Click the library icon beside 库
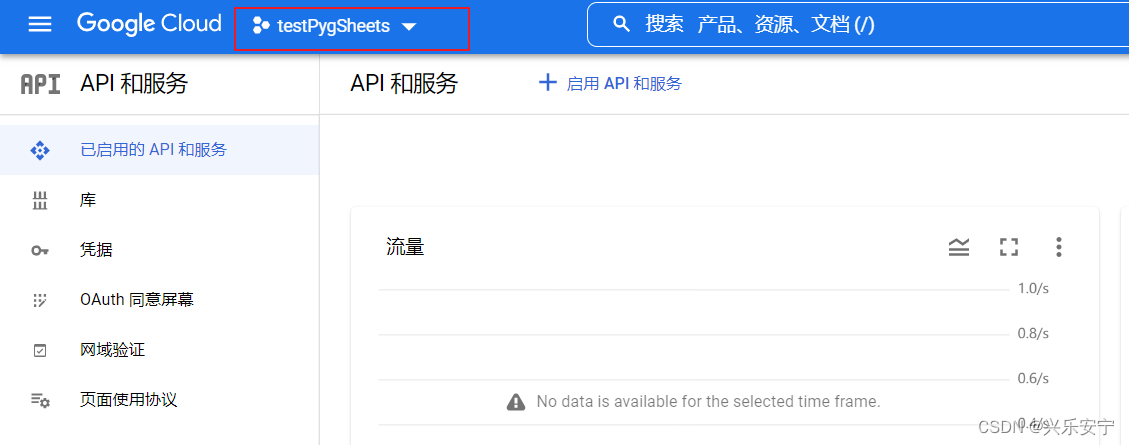The height and width of the screenshot is (445, 1129). (40, 201)
